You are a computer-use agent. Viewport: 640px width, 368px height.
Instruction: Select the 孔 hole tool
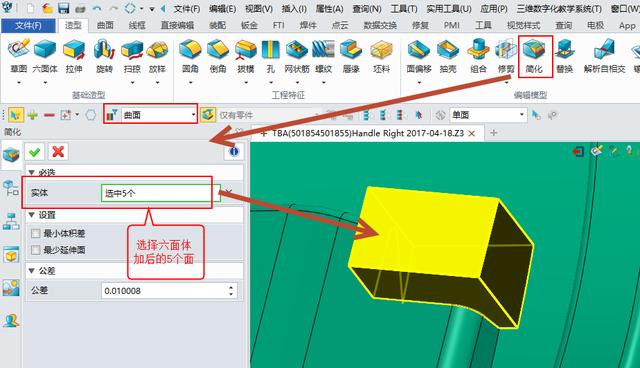click(271, 56)
